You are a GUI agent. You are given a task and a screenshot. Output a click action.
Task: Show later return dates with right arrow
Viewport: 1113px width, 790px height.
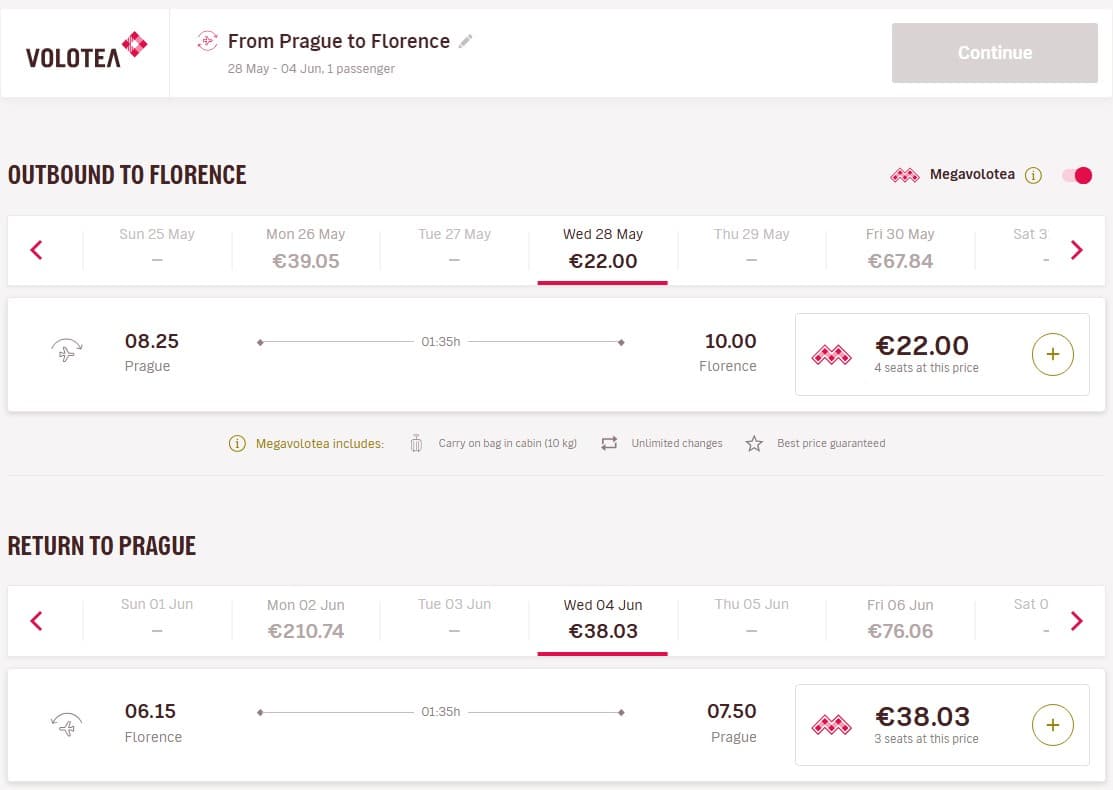coord(1076,621)
